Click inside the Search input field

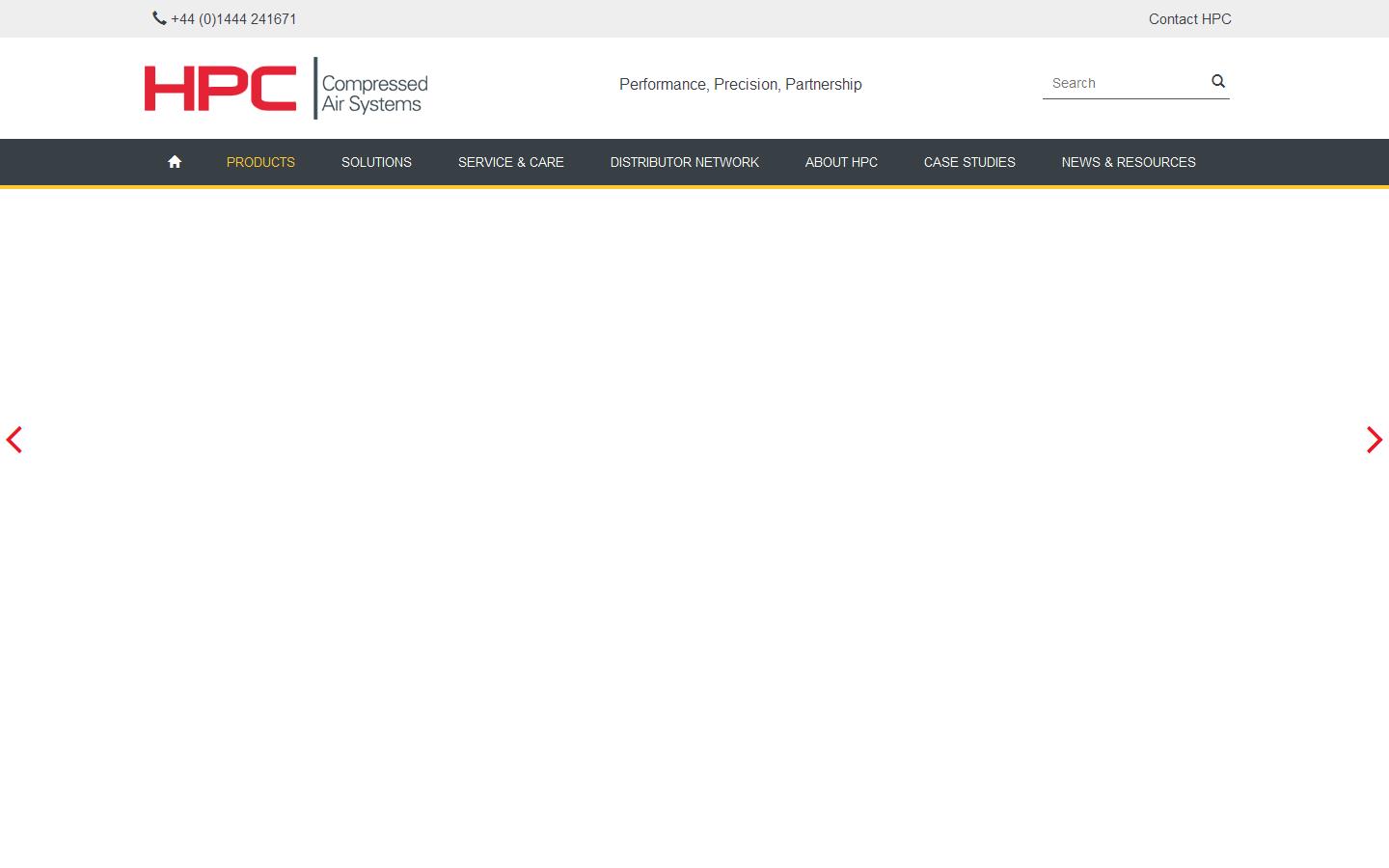tap(1119, 82)
